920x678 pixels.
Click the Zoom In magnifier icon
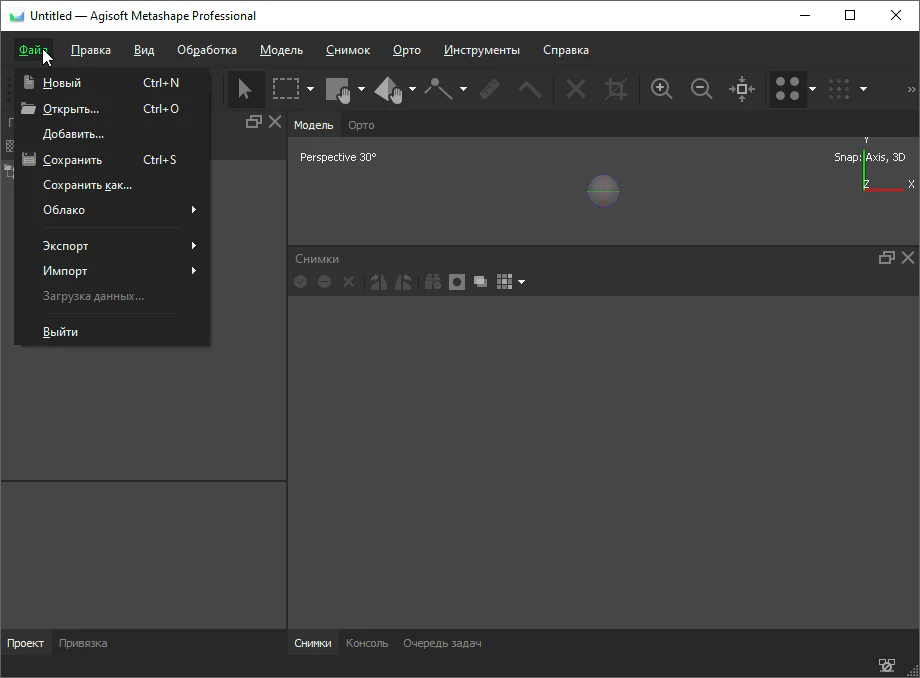click(x=661, y=89)
